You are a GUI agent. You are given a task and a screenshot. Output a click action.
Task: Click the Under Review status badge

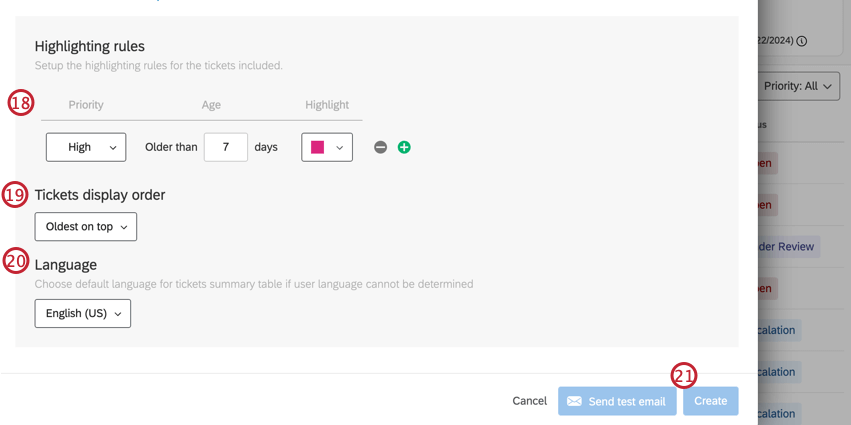[x=788, y=246]
